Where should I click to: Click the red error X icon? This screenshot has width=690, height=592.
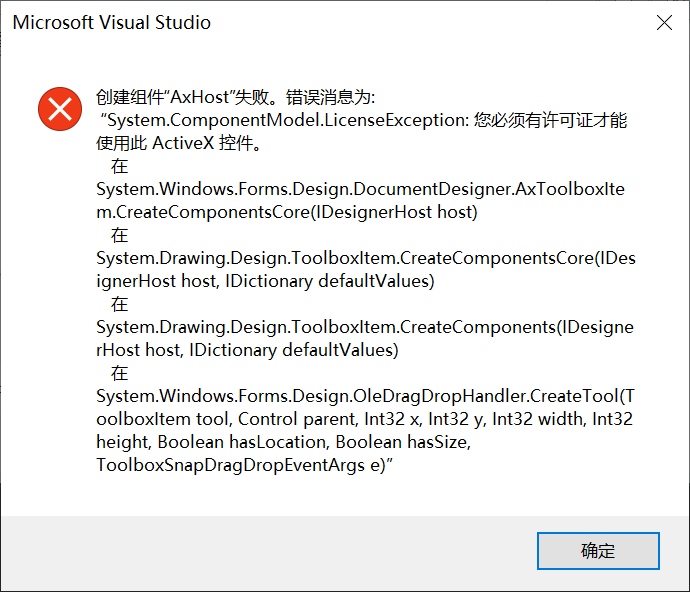[x=60, y=109]
